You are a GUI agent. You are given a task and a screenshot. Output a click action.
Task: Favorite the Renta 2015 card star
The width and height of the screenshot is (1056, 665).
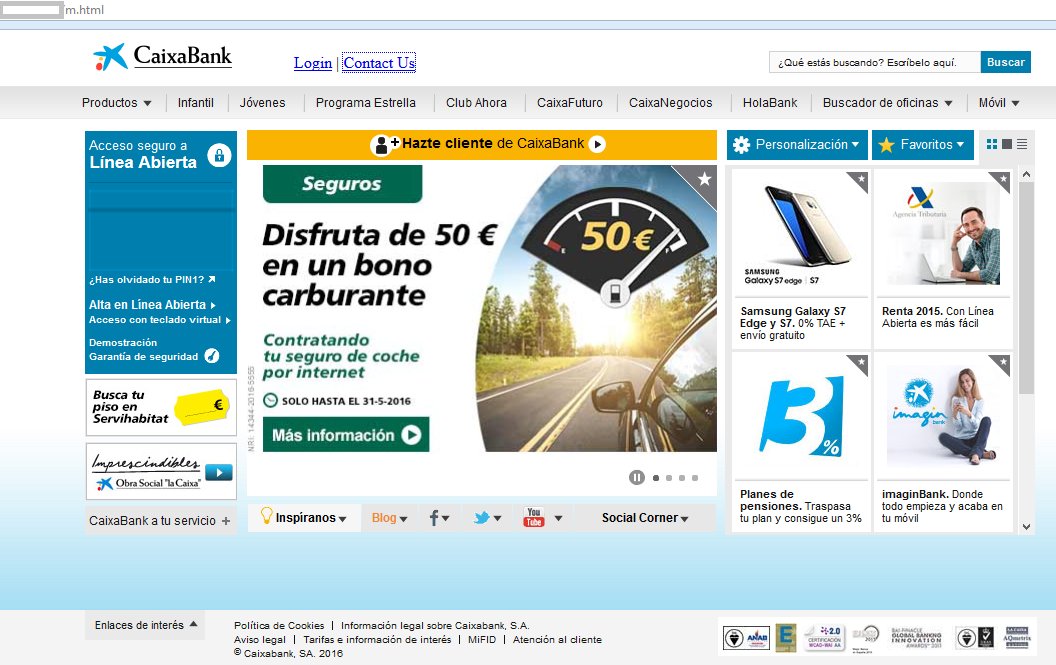click(1003, 179)
